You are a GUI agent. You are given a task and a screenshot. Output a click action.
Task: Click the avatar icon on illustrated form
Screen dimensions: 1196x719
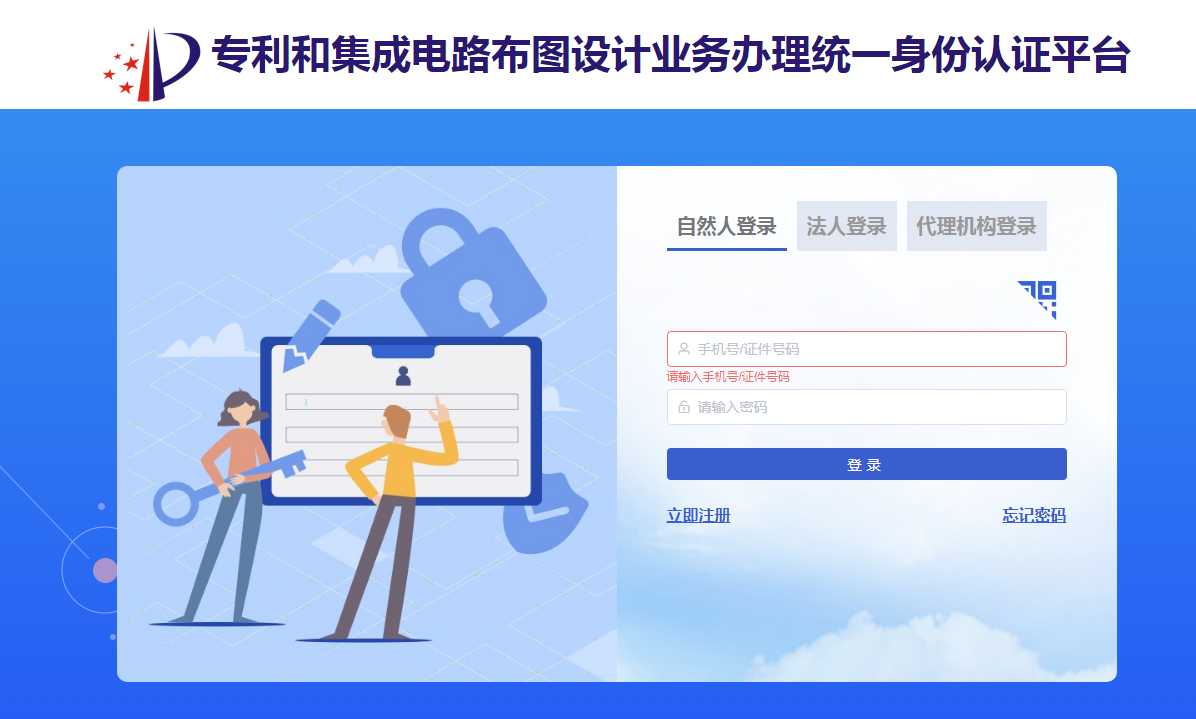tap(403, 375)
